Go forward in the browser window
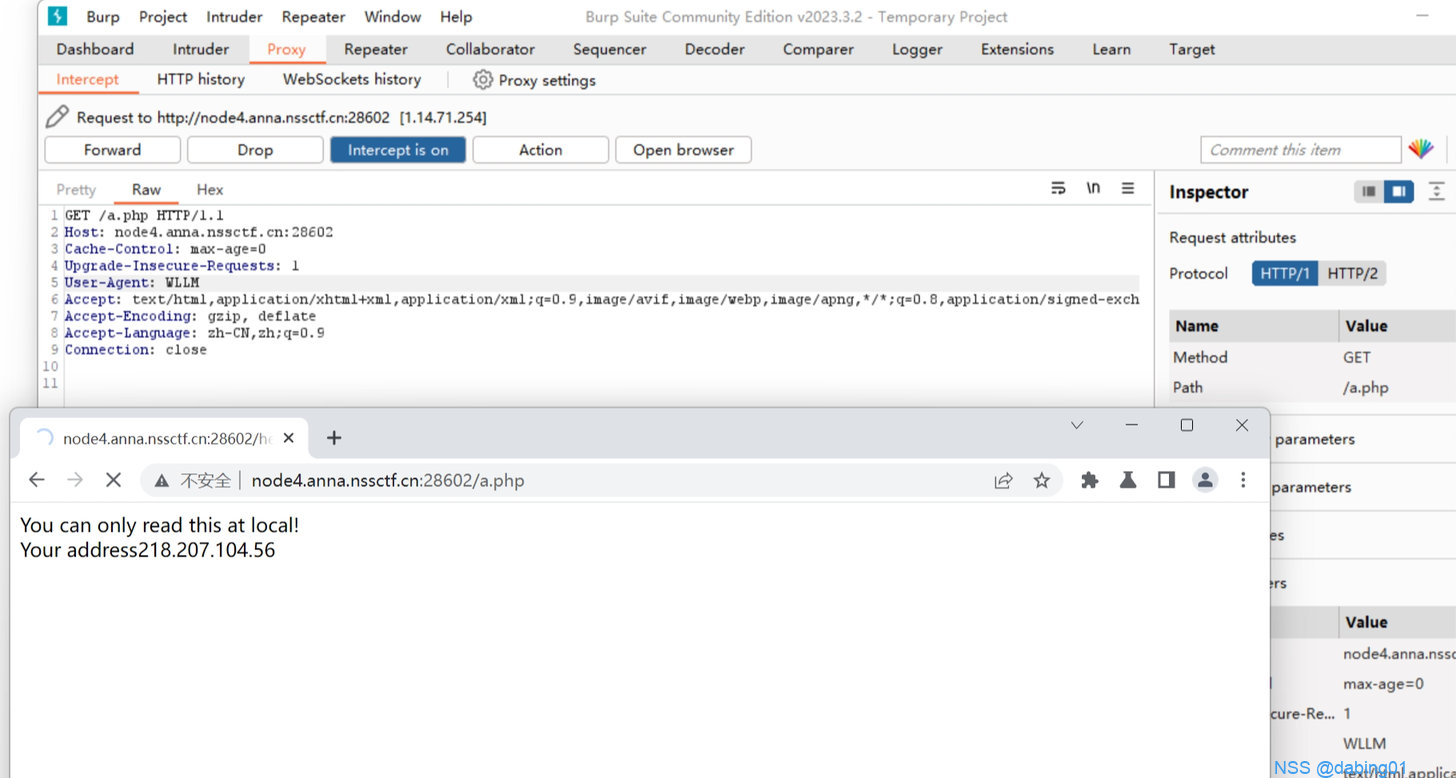 click(x=75, y=480)
